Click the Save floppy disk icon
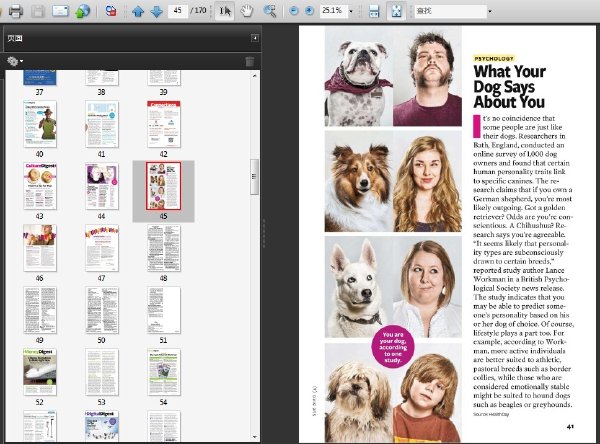The width and height of the screenshot is (600, 444). coord(38,11)
